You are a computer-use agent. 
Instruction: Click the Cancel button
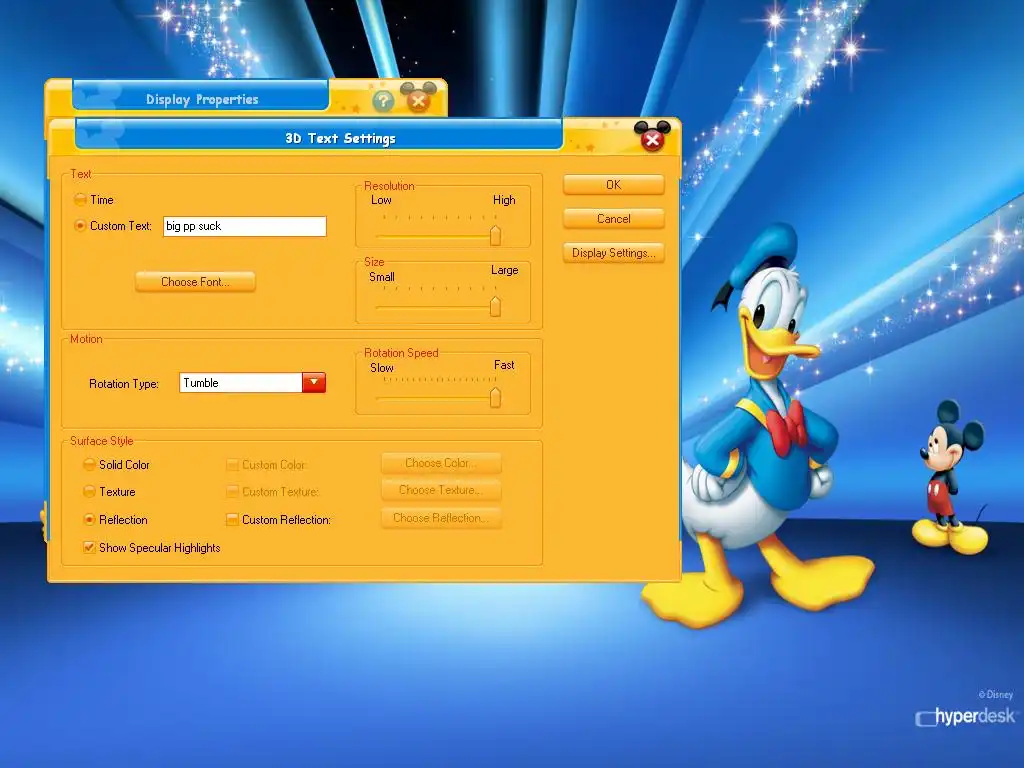coord(614,219)
